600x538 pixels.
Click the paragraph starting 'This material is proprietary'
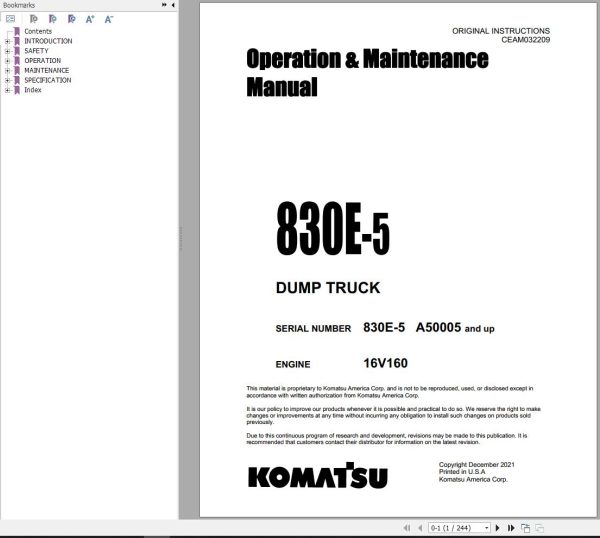tap(390, 392)
